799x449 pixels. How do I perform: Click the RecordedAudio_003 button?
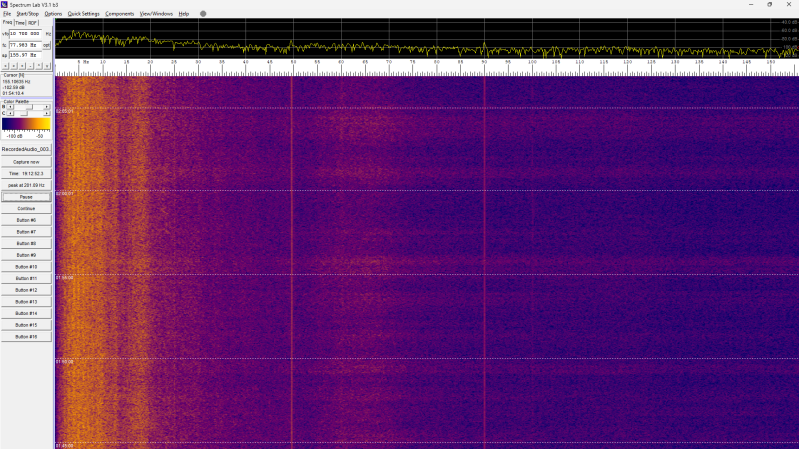26,149
